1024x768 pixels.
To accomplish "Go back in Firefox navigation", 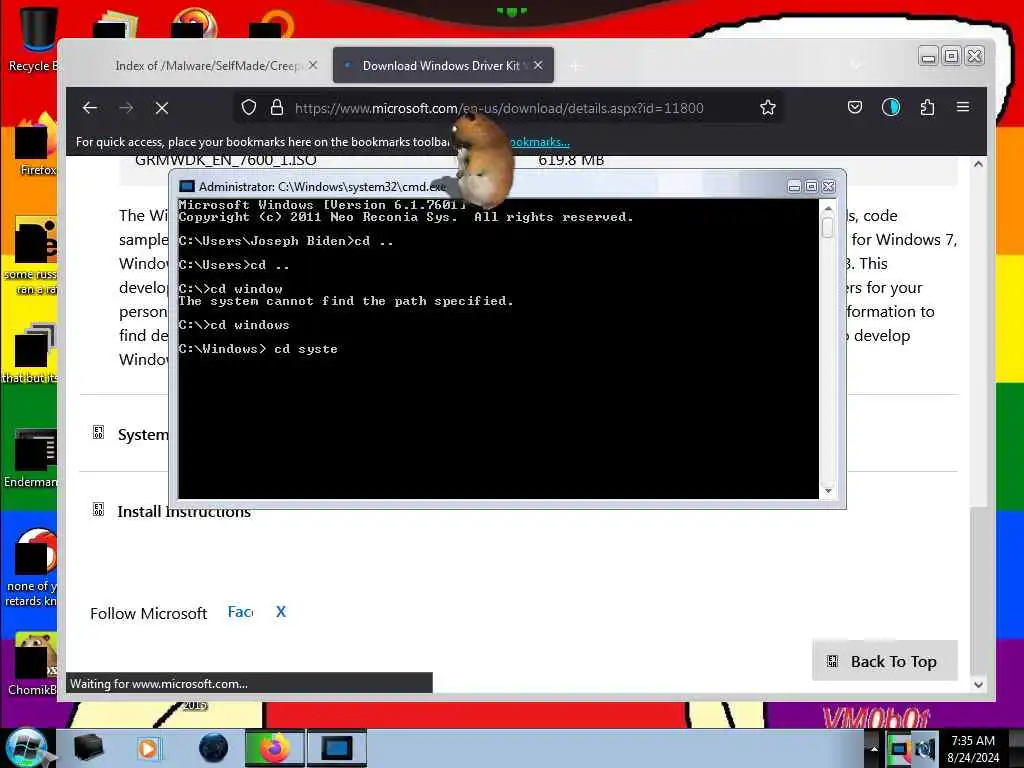I will 90,108.
